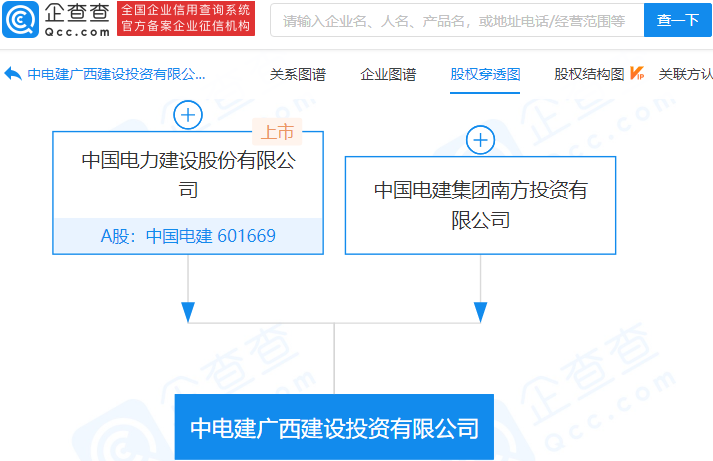The height and width of the screenshot is (461, 713).
Task: Focus the company name search field
Action: pyautogui.click(x=457, y=20)
